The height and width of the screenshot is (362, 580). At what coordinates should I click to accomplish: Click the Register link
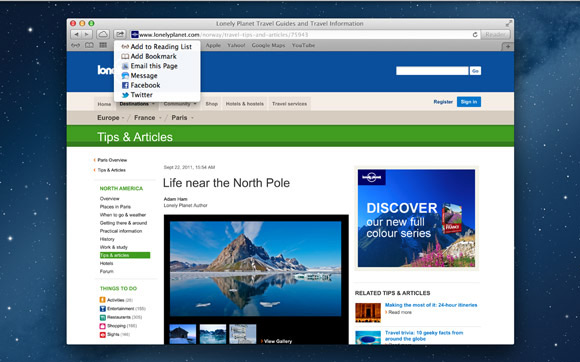(x=443, y=102)
